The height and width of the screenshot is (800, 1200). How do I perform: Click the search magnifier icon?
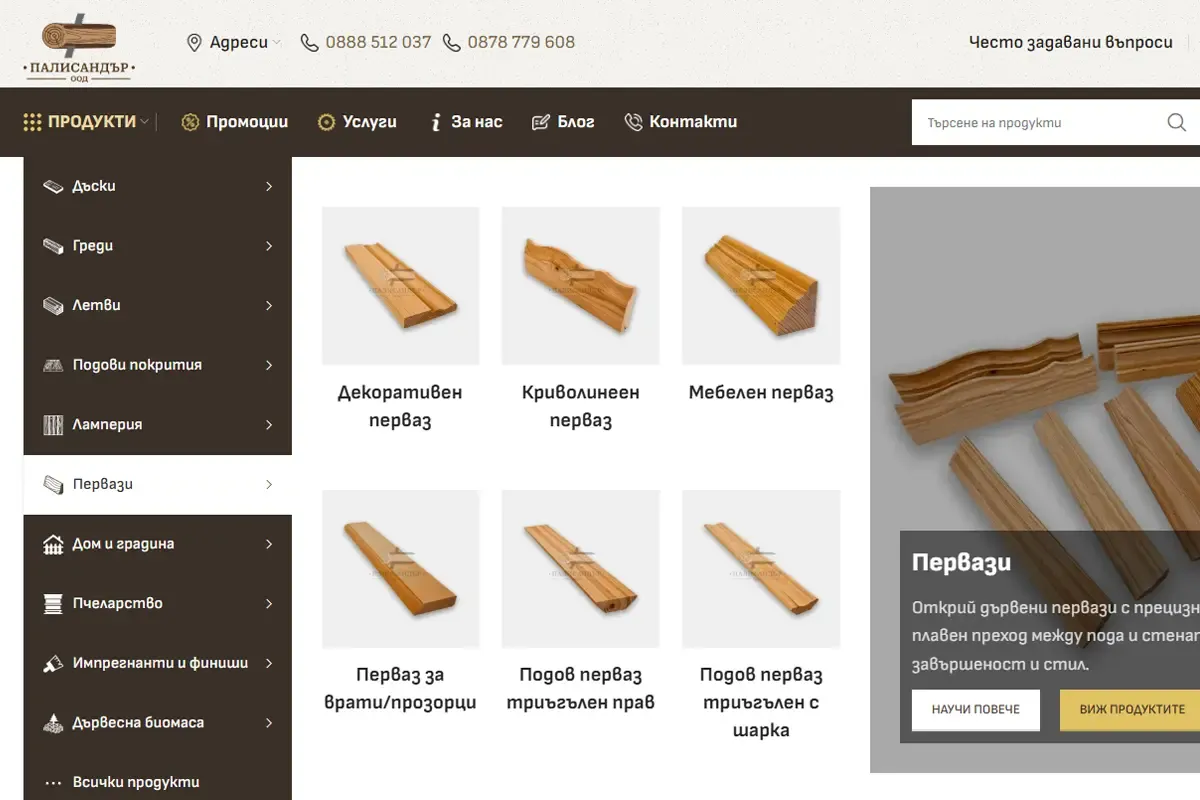pyautogui.click(x=1177, y=123)
